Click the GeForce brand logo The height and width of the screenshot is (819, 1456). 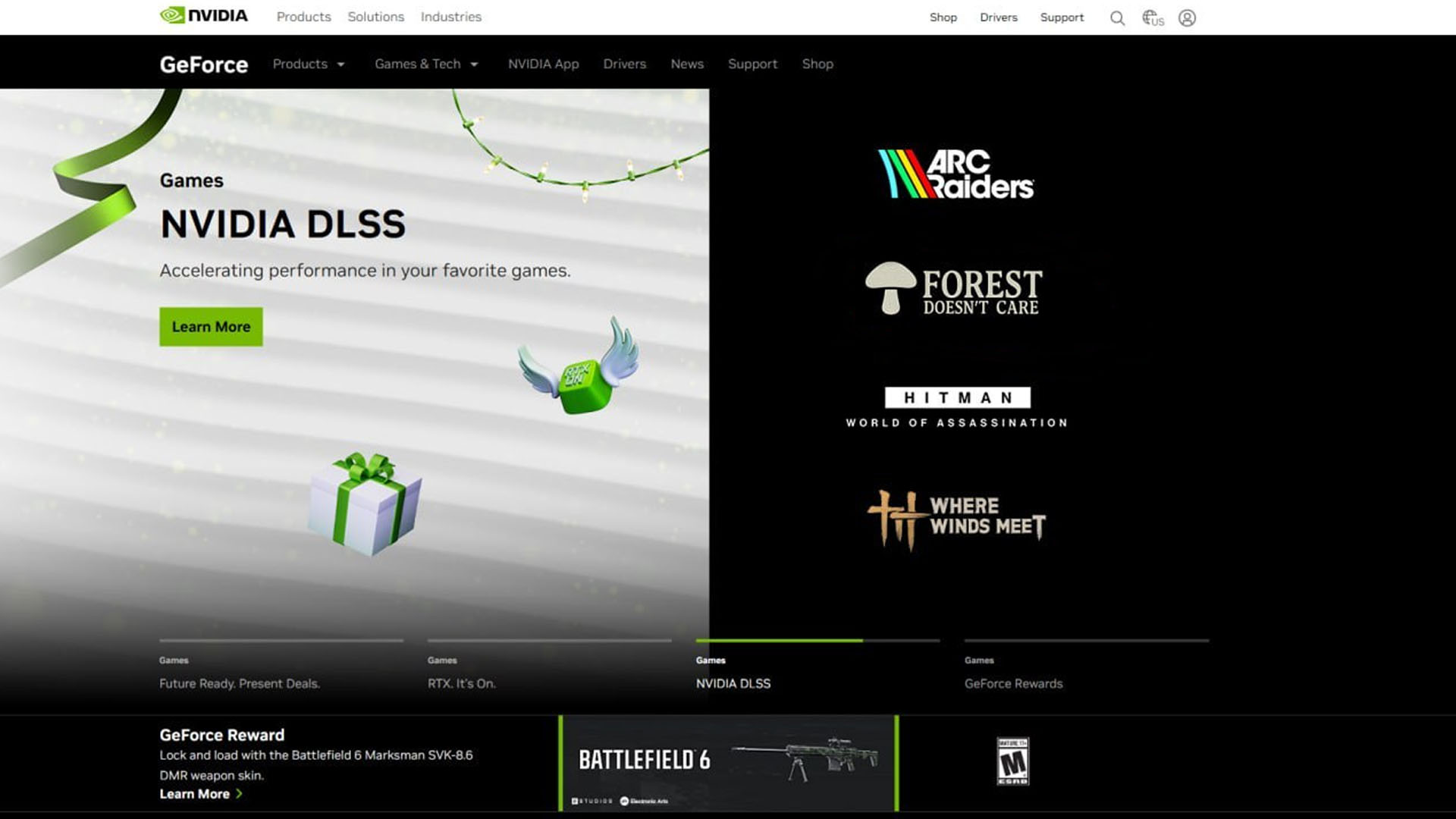(x=203, y=64)
